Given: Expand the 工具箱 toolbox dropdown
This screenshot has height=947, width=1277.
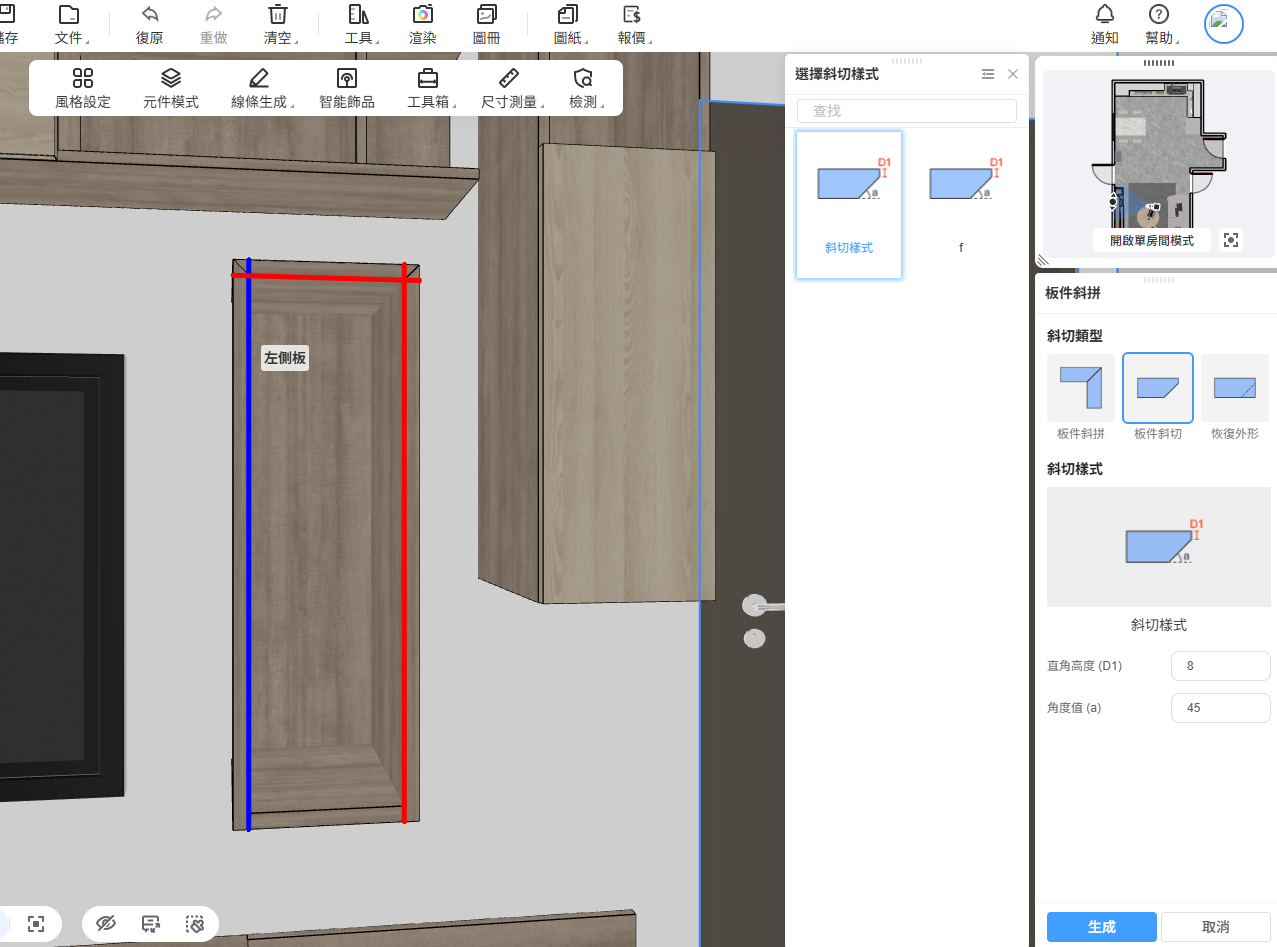Looking at the screenshot, I should (x=430, y=88).
